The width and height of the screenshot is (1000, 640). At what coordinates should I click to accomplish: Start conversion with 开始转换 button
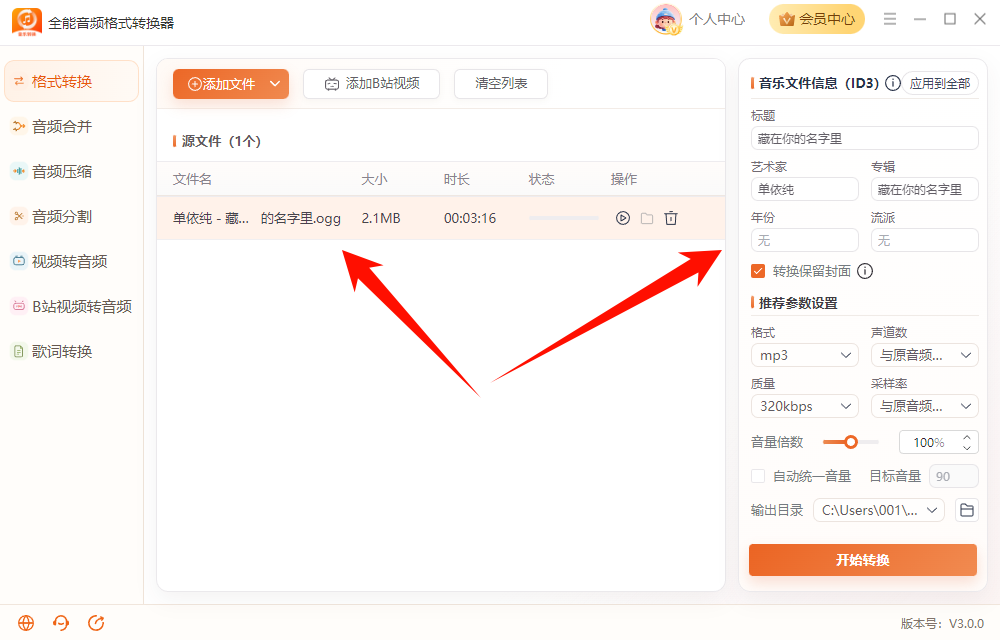(x=863, y=560)
